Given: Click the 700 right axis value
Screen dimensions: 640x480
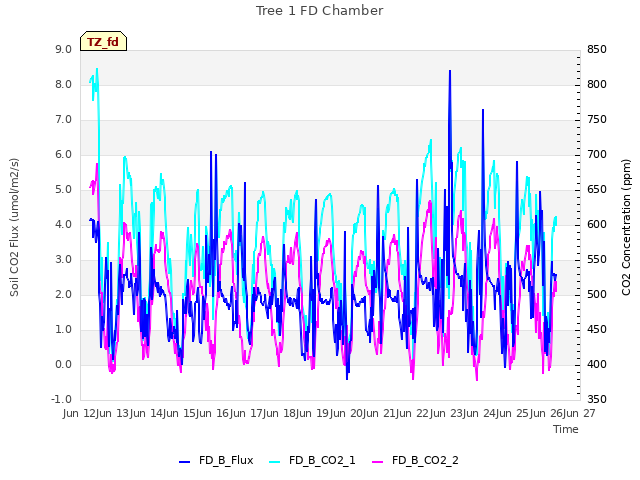Looking at the screenshot, I should 597,155.
